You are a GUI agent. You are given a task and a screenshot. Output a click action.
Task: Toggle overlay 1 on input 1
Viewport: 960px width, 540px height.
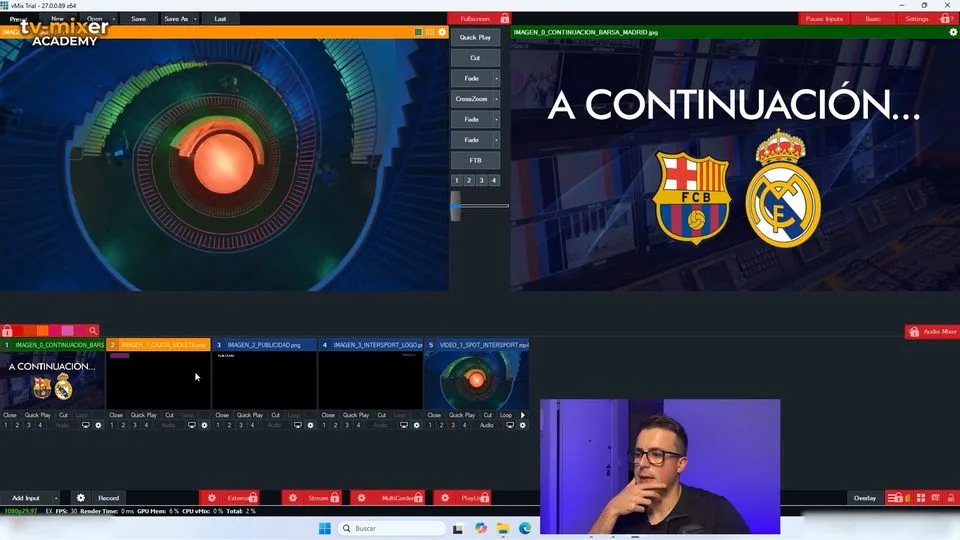pos(6,425)
